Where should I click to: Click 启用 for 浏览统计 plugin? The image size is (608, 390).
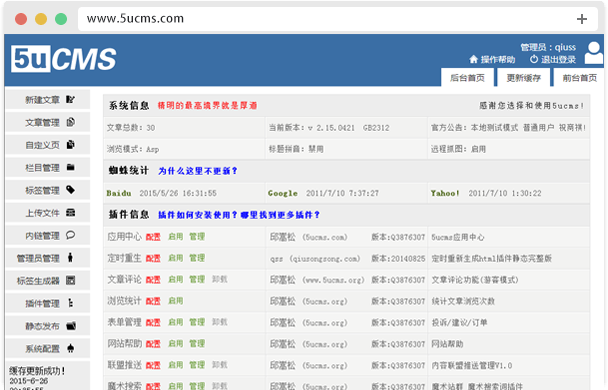[175, 300]
